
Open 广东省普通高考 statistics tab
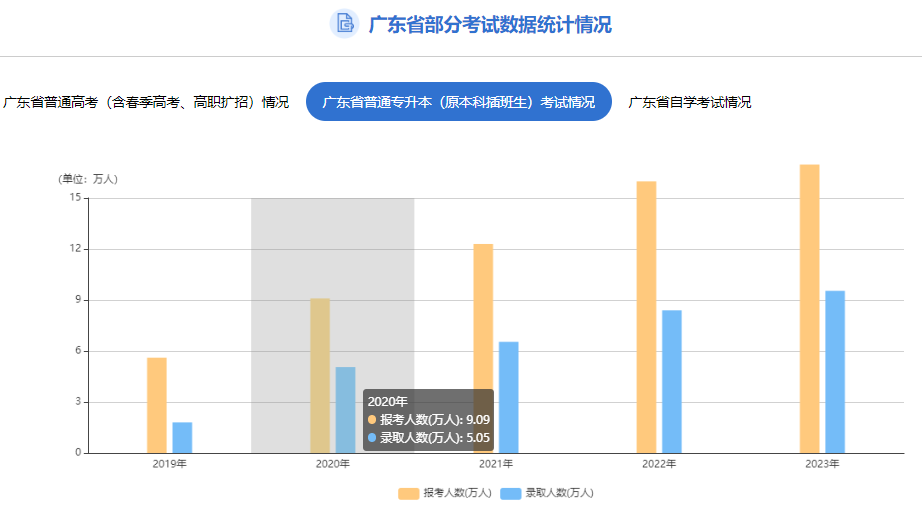pyautogui.click(x=146, y=102)
